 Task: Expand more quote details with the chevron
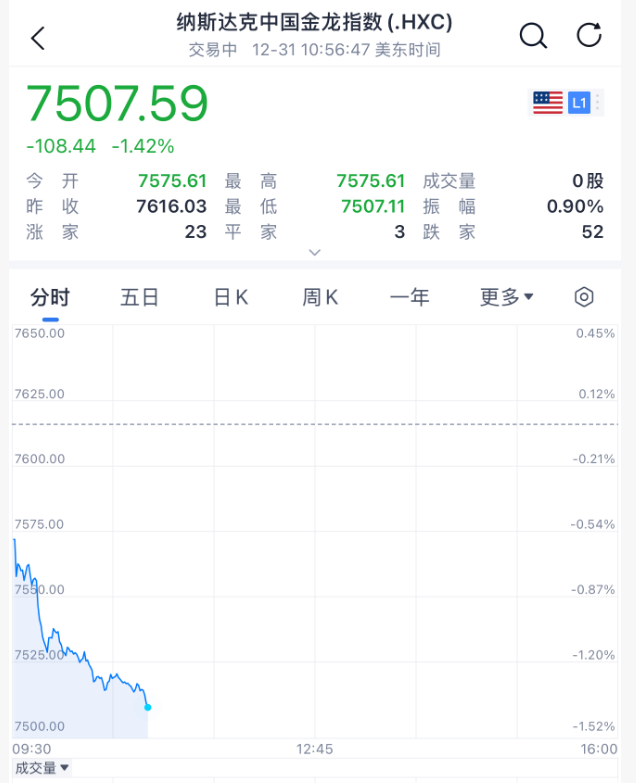pos(315,253)
